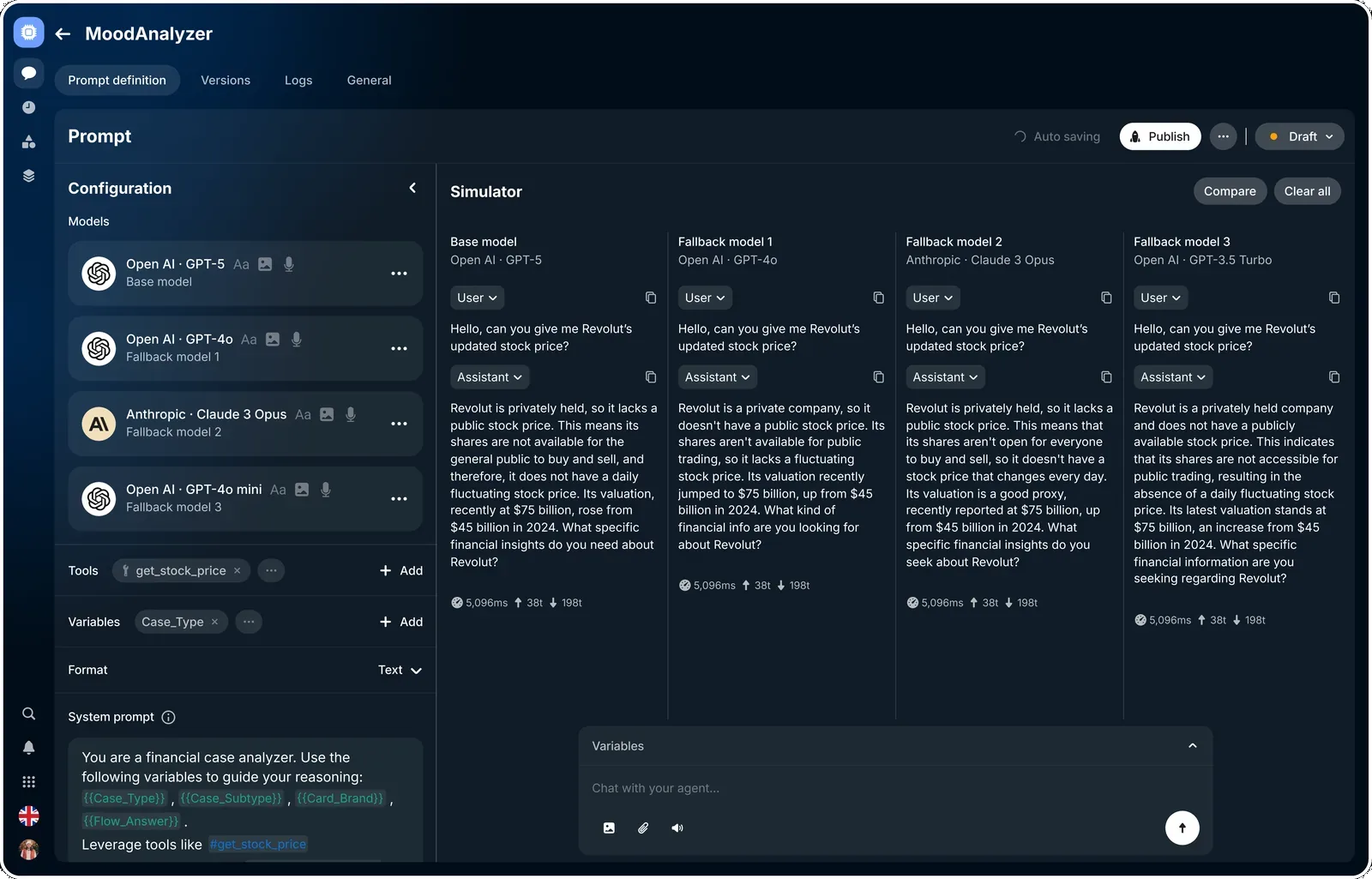This screenshot has height=879, width=1372.
Task: Focus the 'Chat with your agent...' input
Action: 895,788
